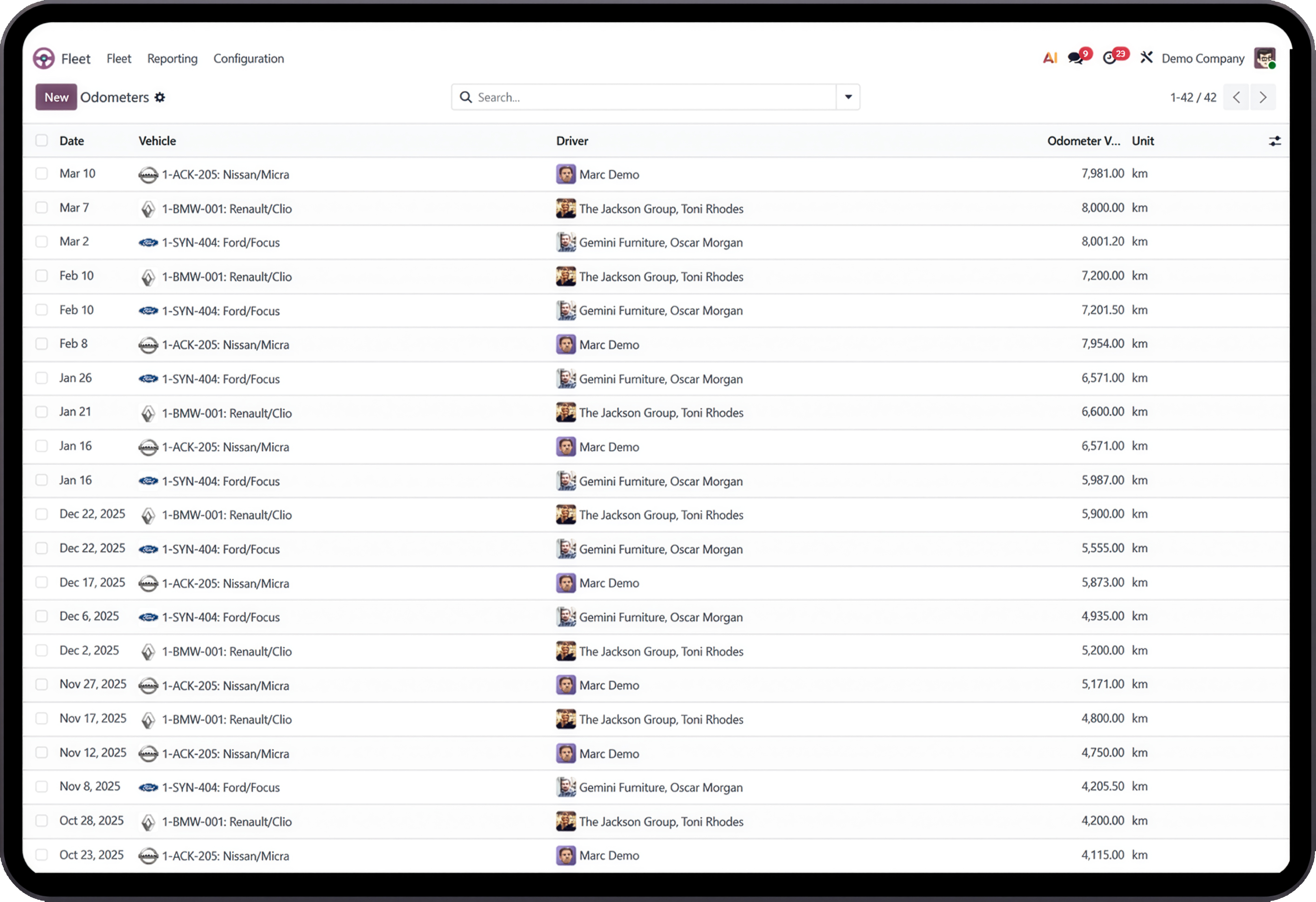Open the Fleet app home icon

pyautogui.click(x=44, y=58)
